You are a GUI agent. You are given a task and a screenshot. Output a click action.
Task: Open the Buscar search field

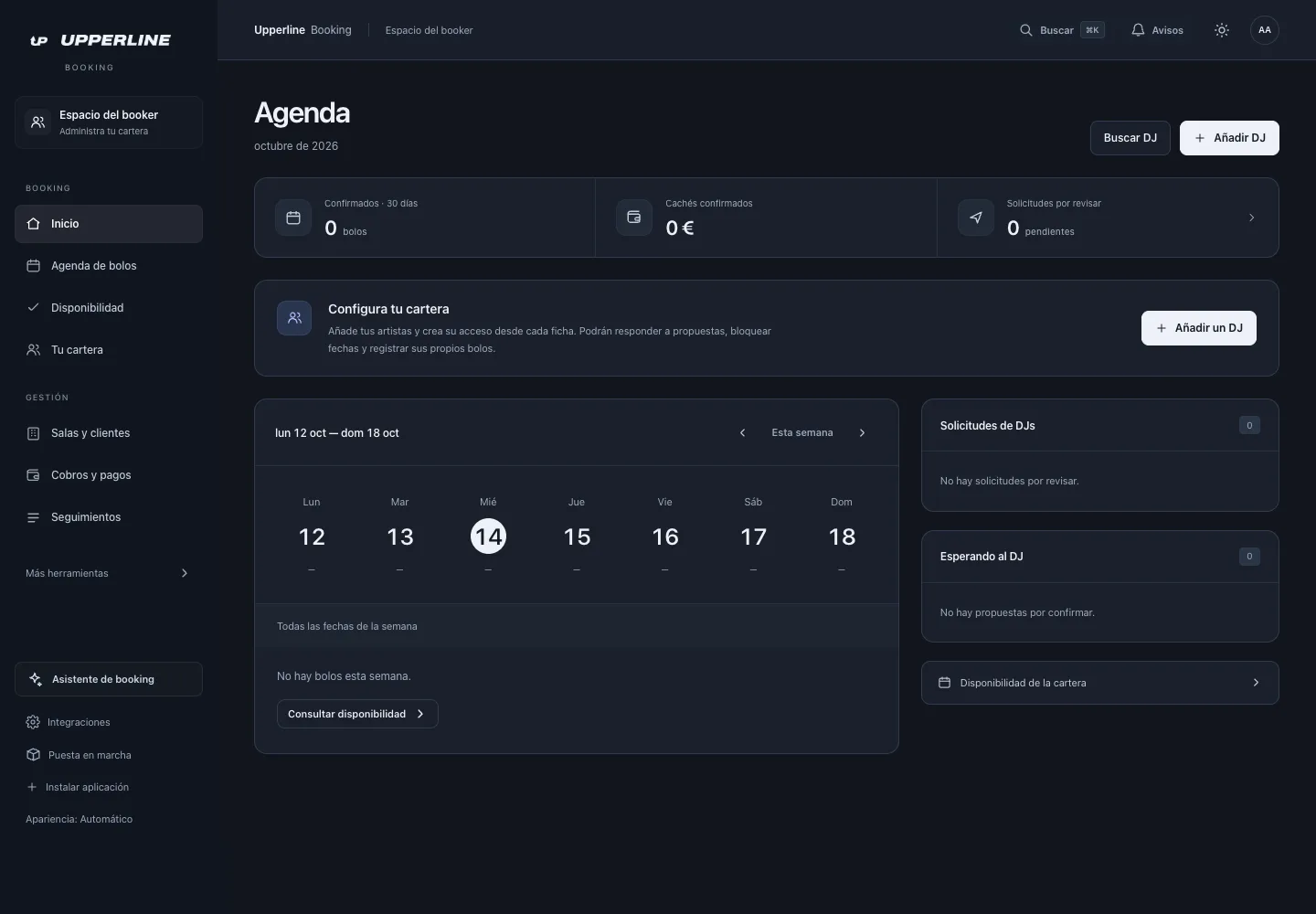pyautogui.click(x=1062, y=30)
